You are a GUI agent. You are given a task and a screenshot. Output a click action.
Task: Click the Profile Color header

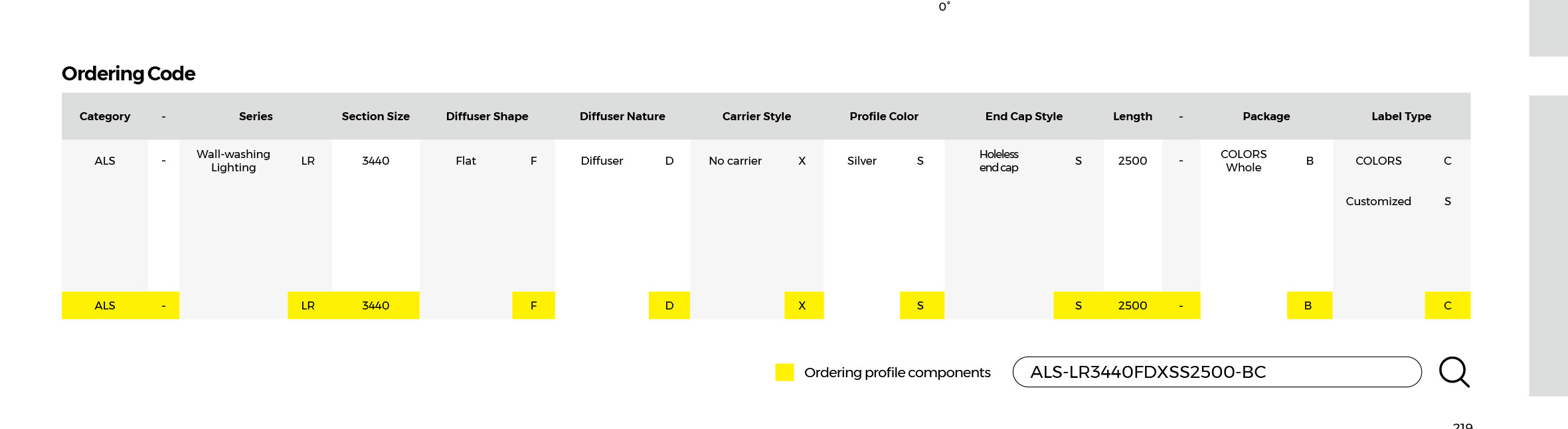pos(883,116)
